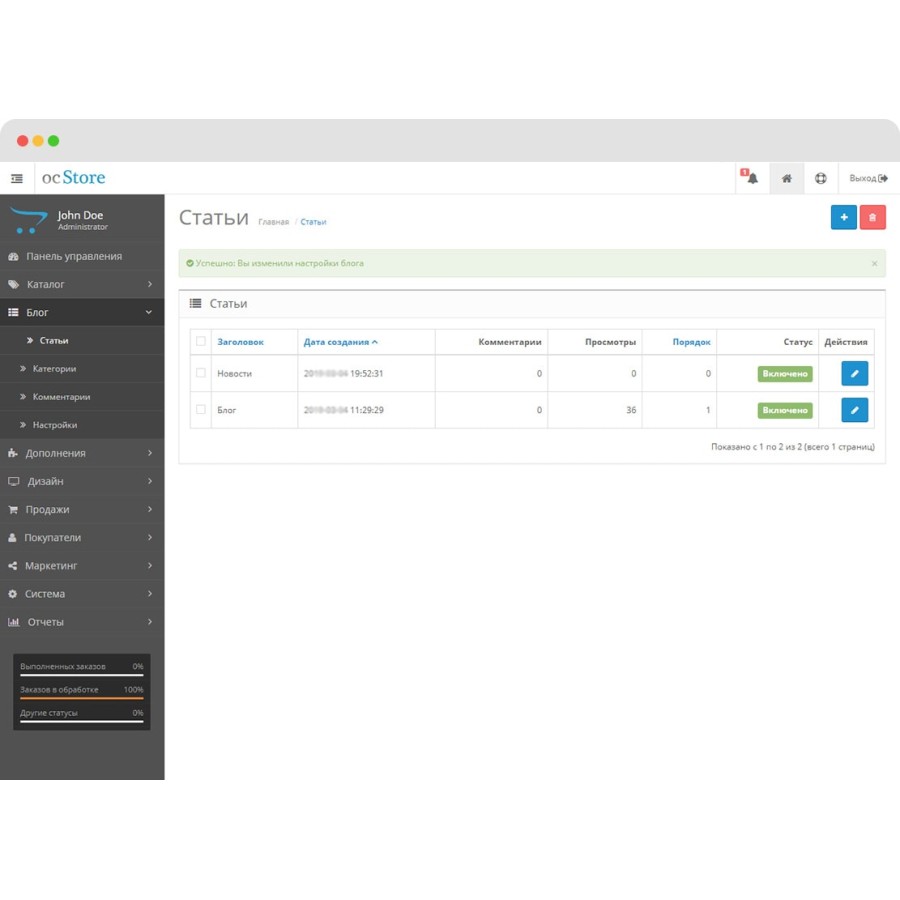This screenshot has width=900, height=900.
Task: Expand the Система menu chevron
Action: 149,593
